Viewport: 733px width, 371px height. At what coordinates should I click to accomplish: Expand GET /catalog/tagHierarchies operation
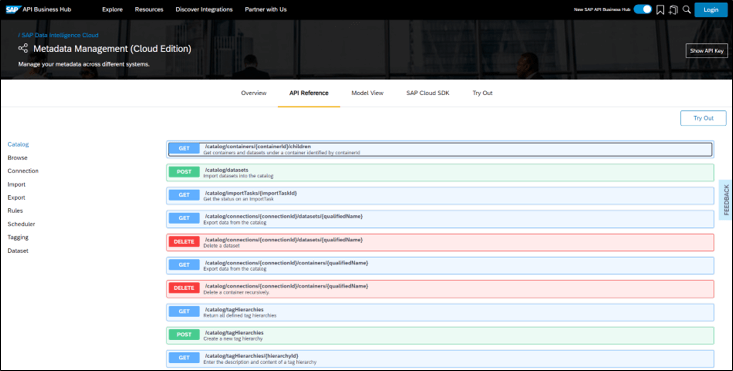click(x=440, y=312)
